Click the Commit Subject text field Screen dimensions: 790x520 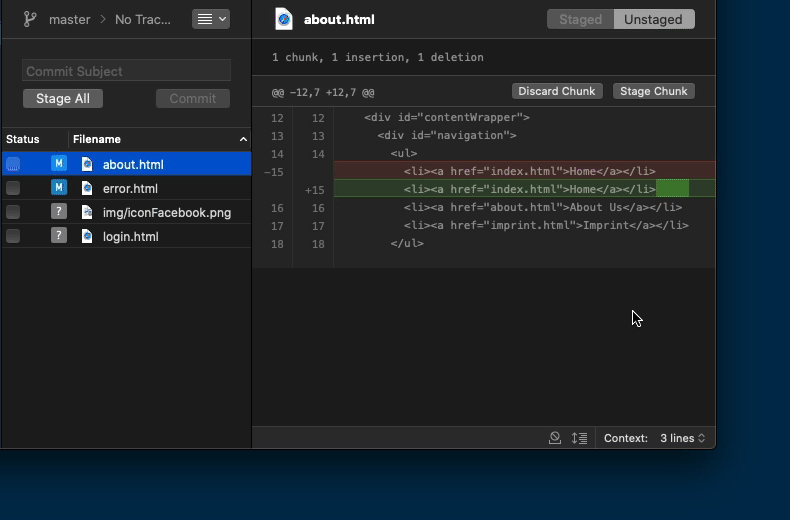[126, 71]
